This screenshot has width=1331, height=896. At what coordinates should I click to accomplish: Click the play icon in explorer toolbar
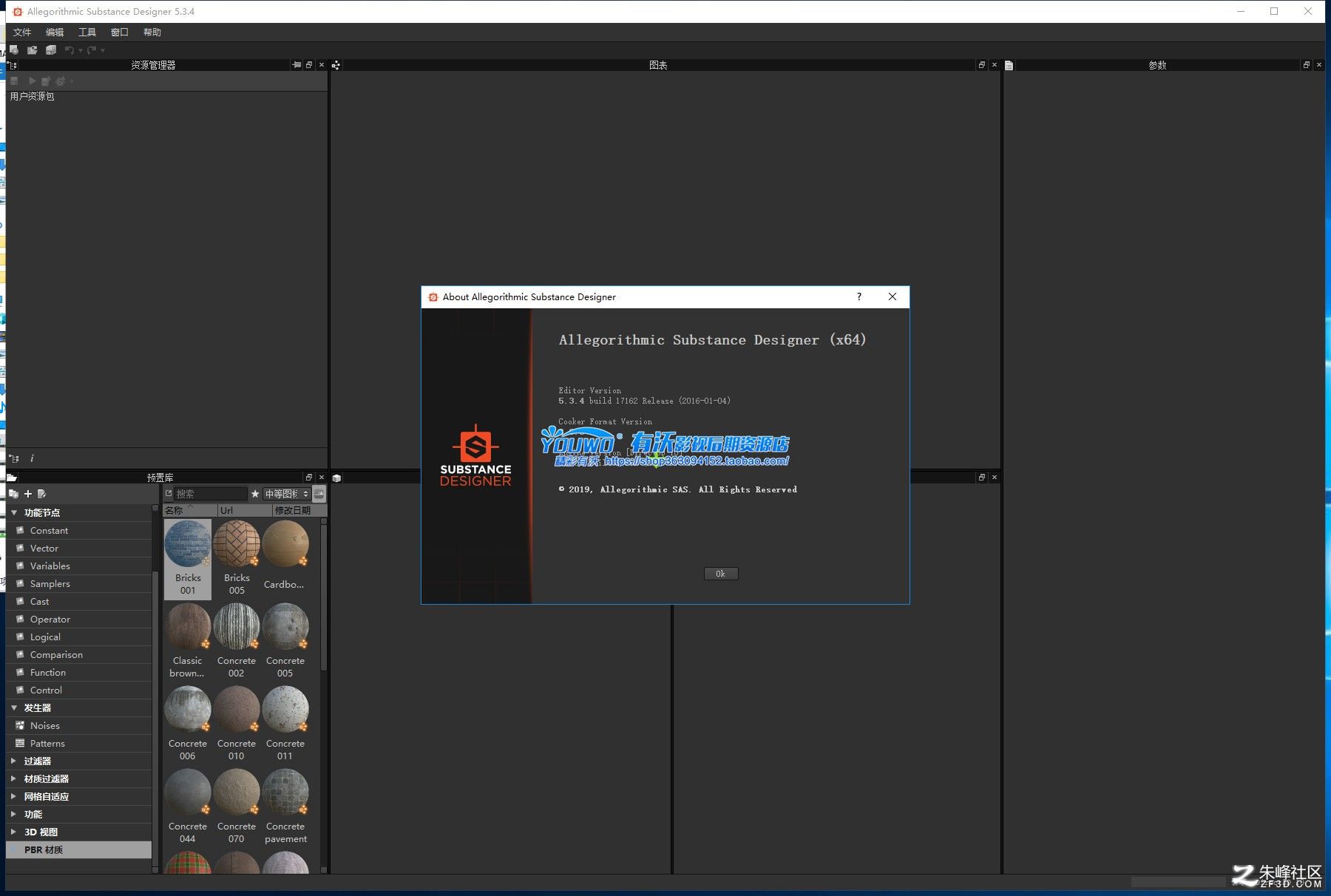click(32, 81)
